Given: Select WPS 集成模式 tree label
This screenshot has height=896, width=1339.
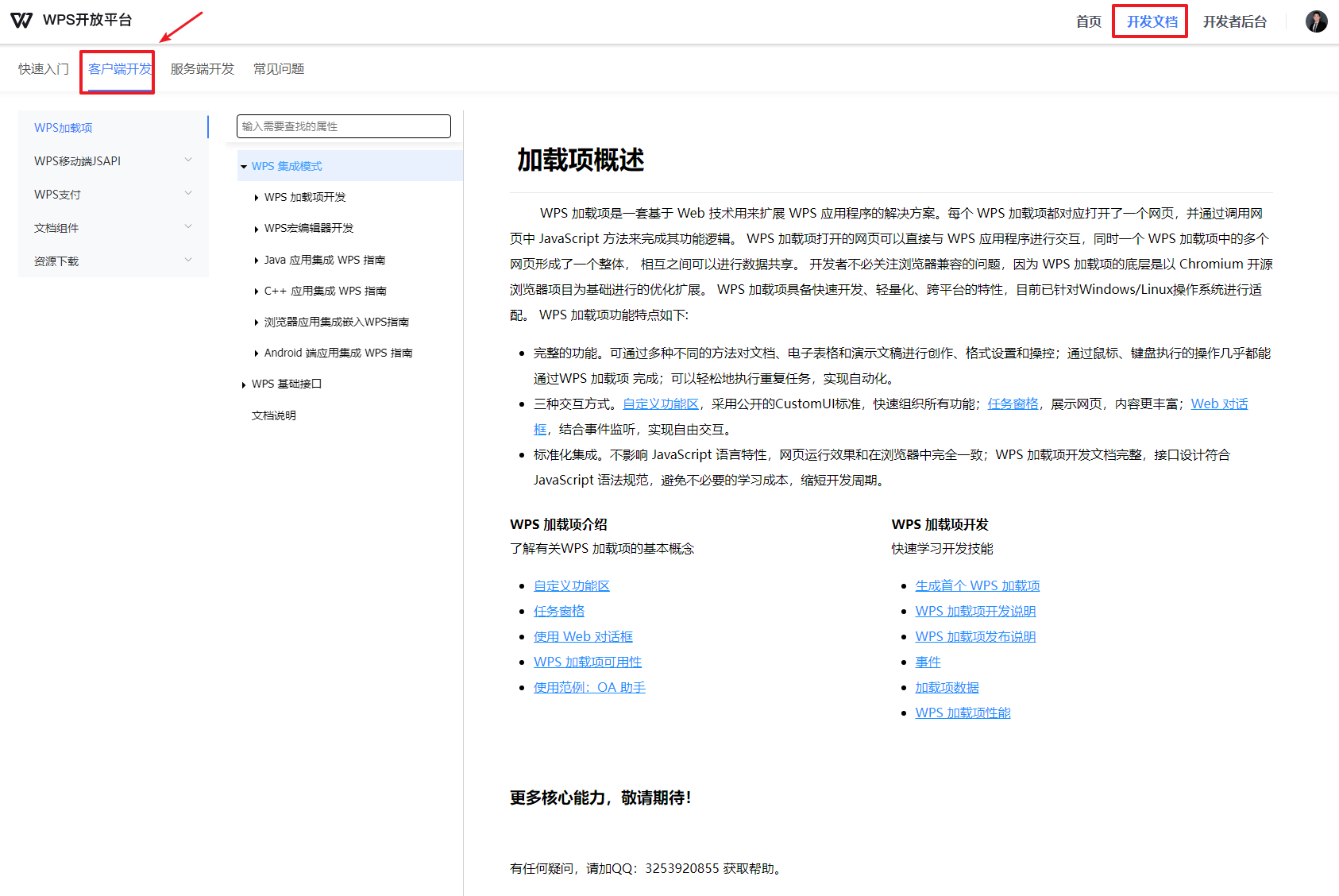Looking at the screenshot, I should [x=287, y=166].
